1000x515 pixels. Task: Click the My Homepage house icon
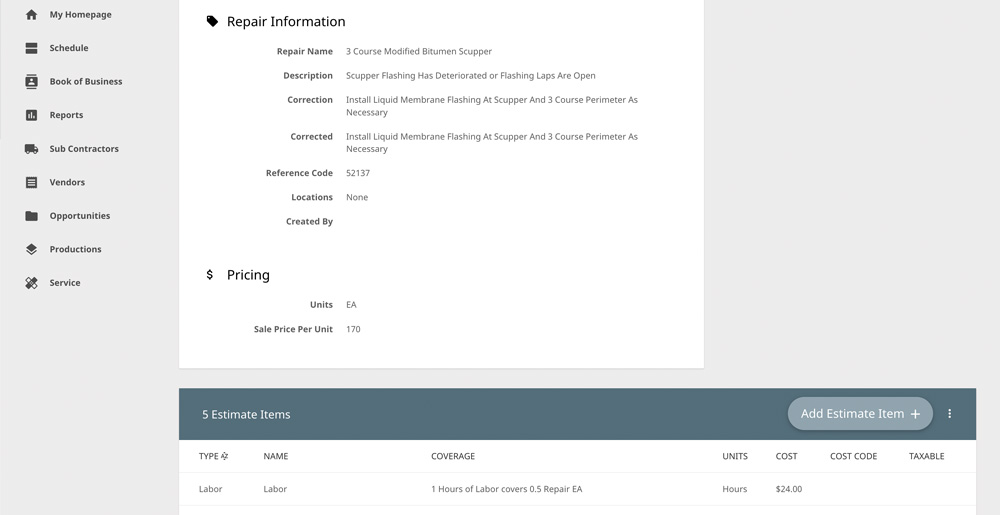[x=31, y=15]
